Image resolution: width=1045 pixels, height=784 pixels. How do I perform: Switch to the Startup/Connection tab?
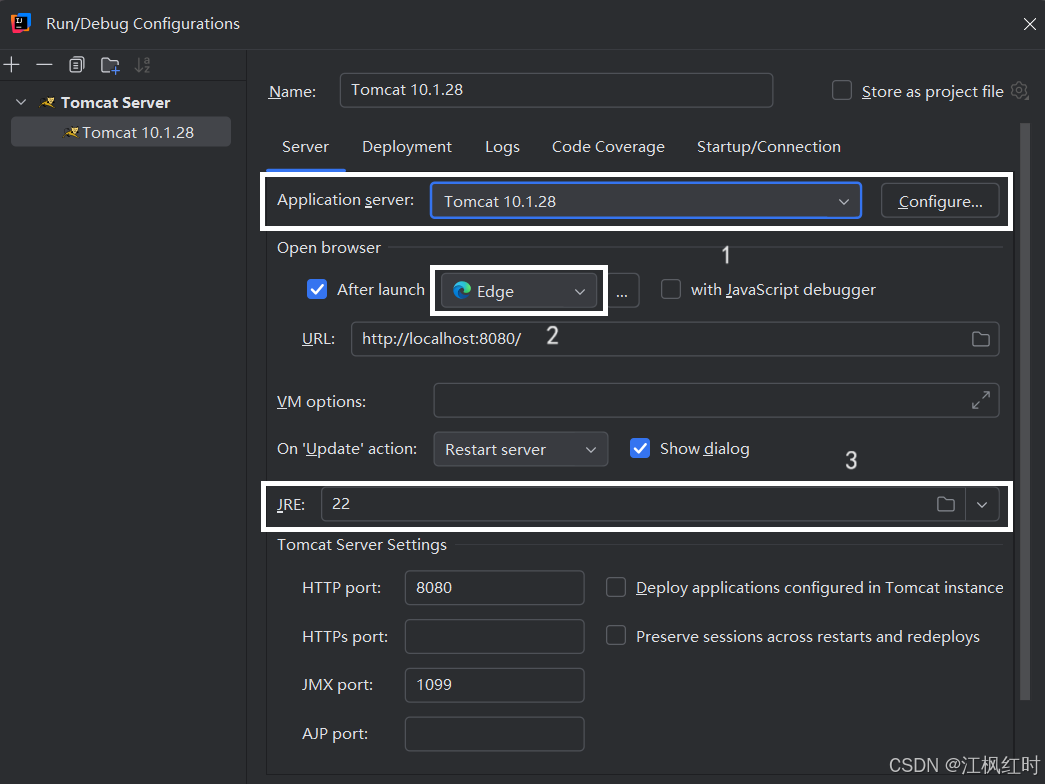[x=768, y=147]
